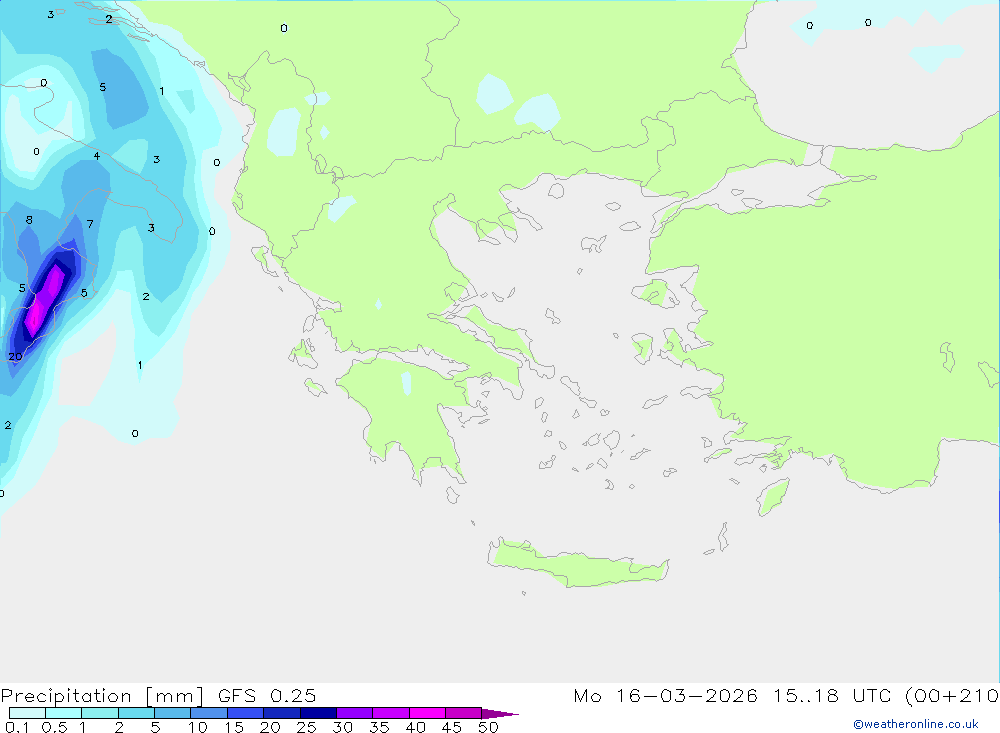
Task: Click the '40' legend scale label
Action: pyautogui.click(x=415, y=727)
